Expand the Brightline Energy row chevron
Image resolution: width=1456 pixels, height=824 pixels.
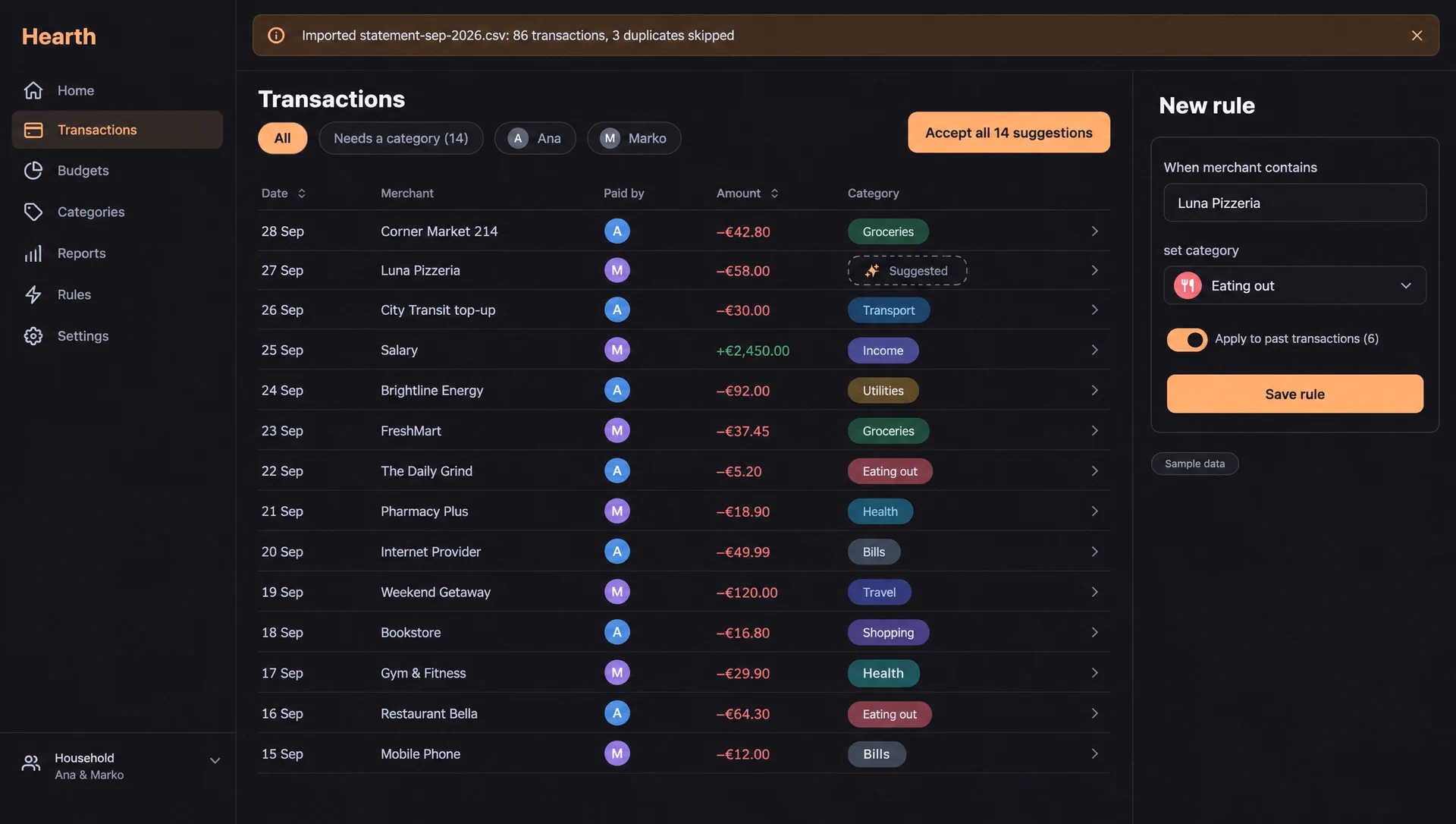click(1094, 391)
